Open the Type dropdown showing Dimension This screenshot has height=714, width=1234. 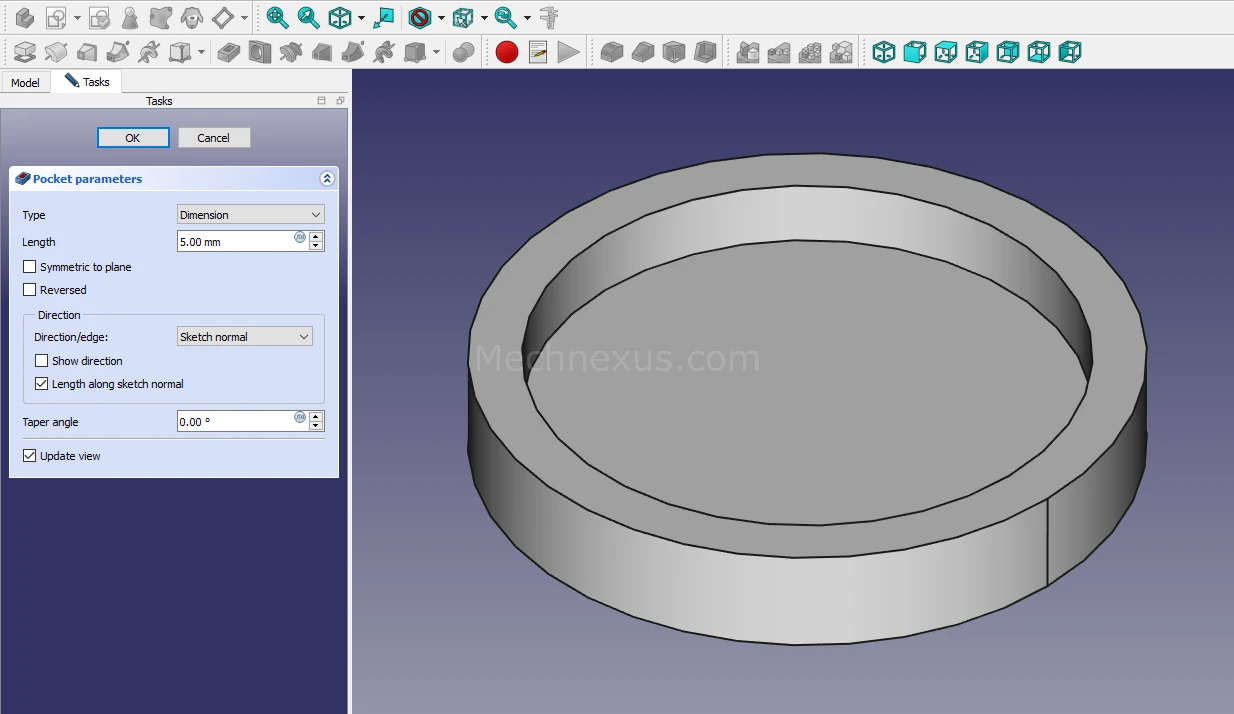[x=250, y=215]
